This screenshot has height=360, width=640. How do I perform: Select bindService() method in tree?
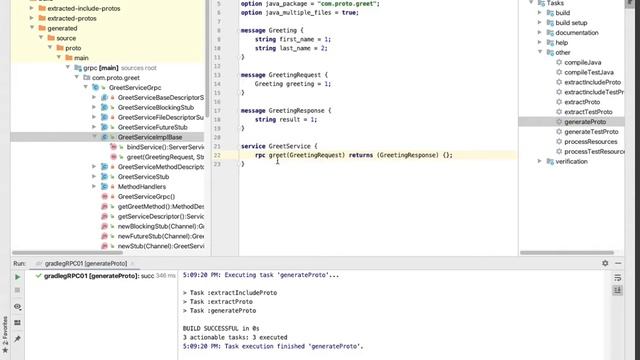(165, 147)
